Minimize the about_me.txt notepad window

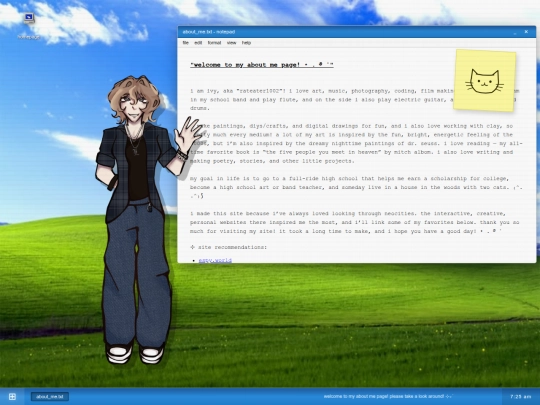click(515, 32)
